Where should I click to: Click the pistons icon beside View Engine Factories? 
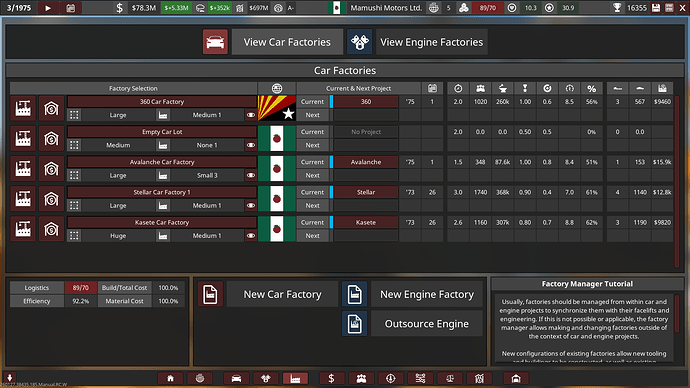pyautogui.click(x=360, y=42)
